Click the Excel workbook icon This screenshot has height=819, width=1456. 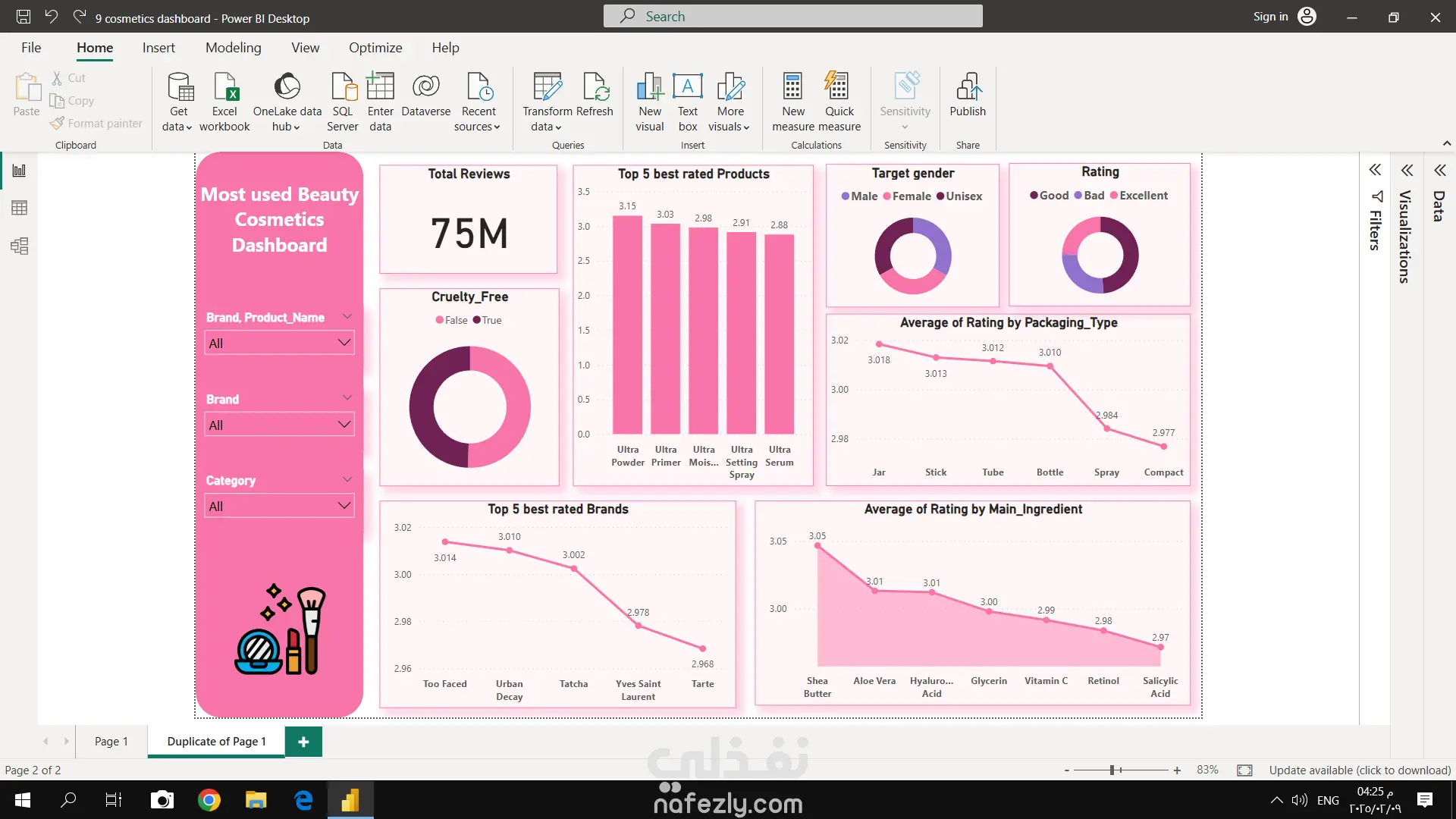click(225, 87)
